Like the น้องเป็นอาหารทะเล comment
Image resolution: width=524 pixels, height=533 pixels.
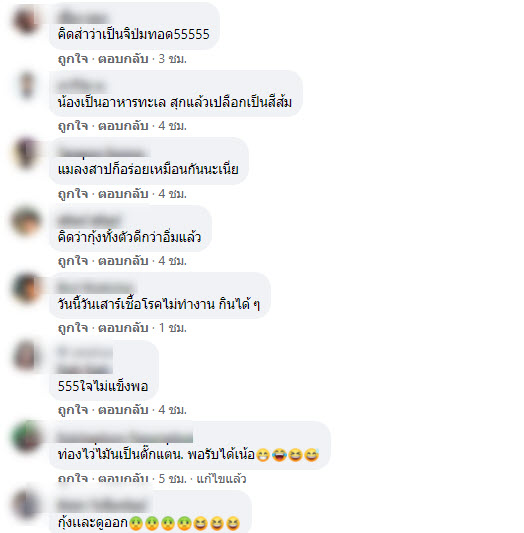point(73,126)
